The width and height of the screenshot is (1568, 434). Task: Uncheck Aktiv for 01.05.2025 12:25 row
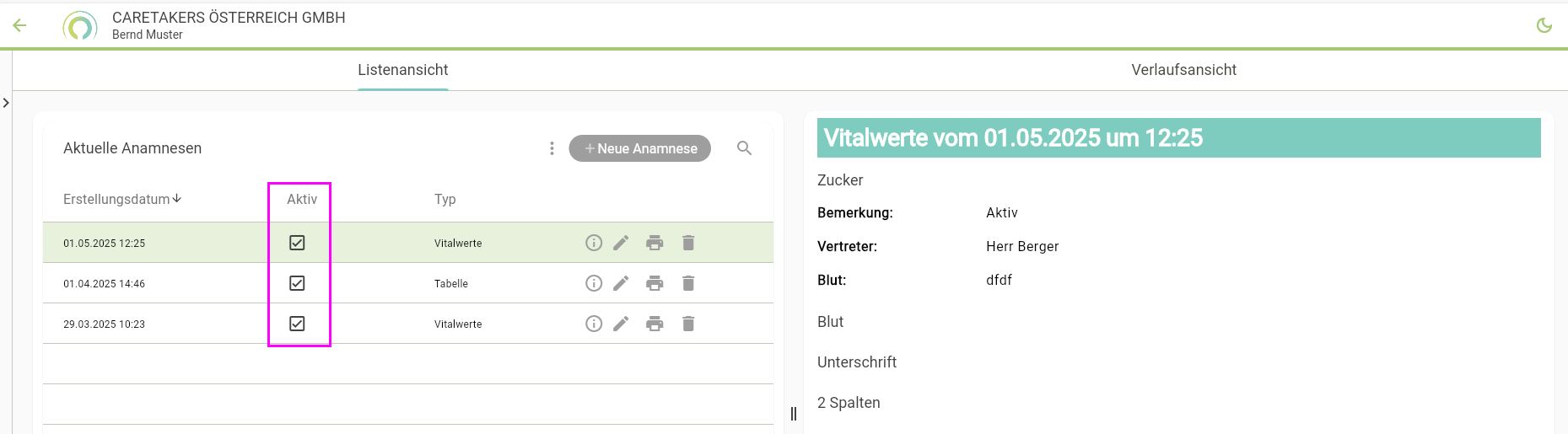point(297,243)
